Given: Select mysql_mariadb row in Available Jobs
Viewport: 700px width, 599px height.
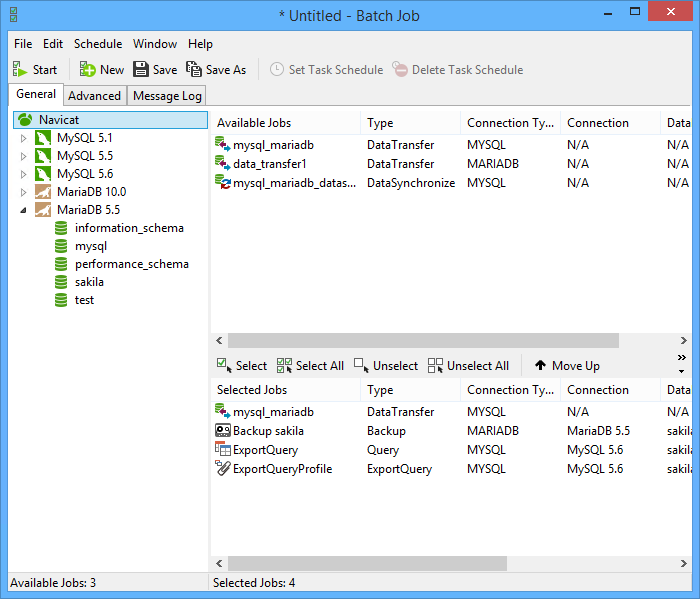Looking at the screenshot, I should click(451, 145).
